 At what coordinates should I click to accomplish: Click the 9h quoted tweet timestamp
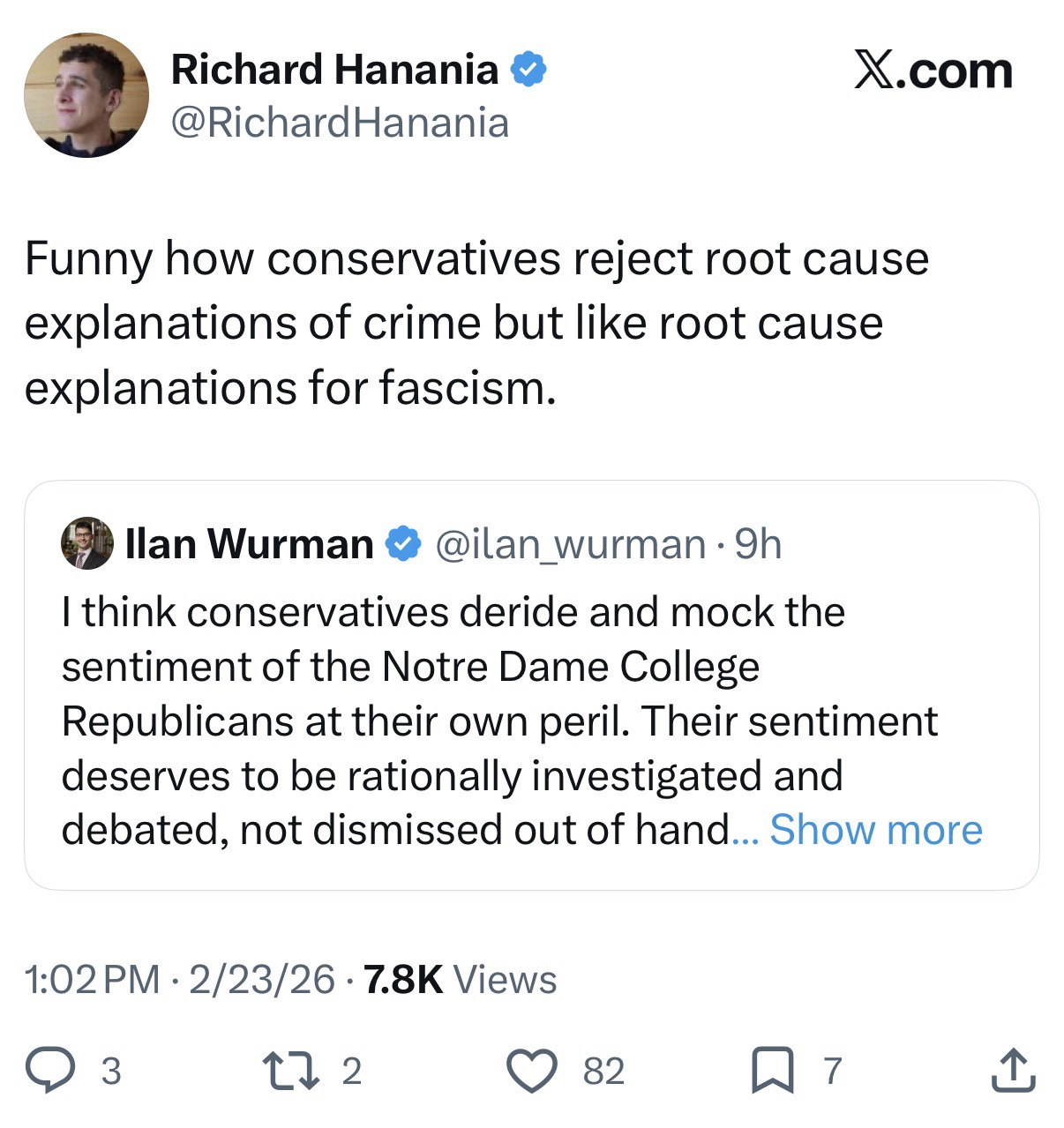759,544
